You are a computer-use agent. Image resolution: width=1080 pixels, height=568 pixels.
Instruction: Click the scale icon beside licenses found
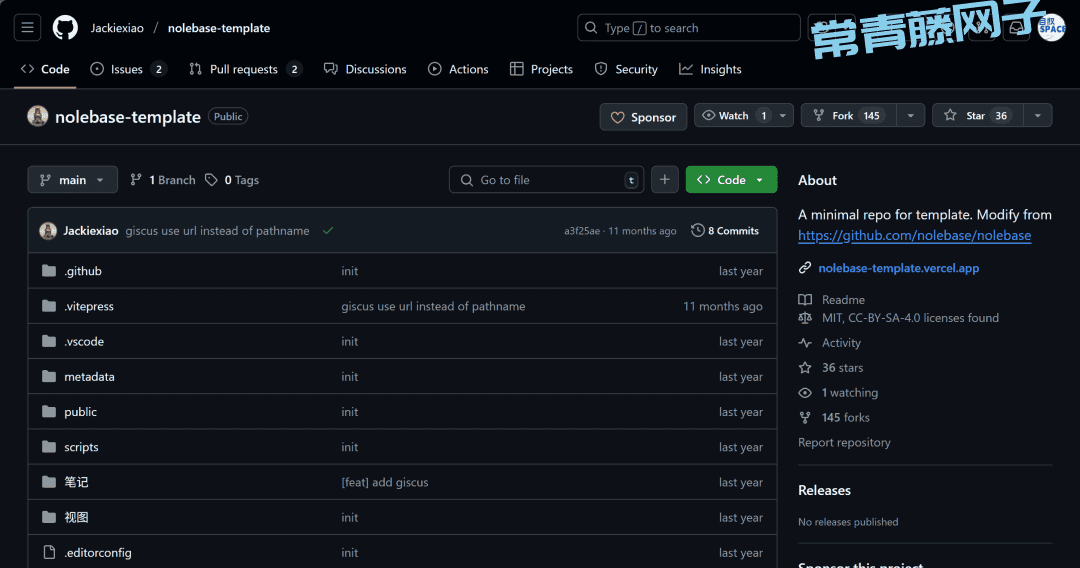(804, 317)
